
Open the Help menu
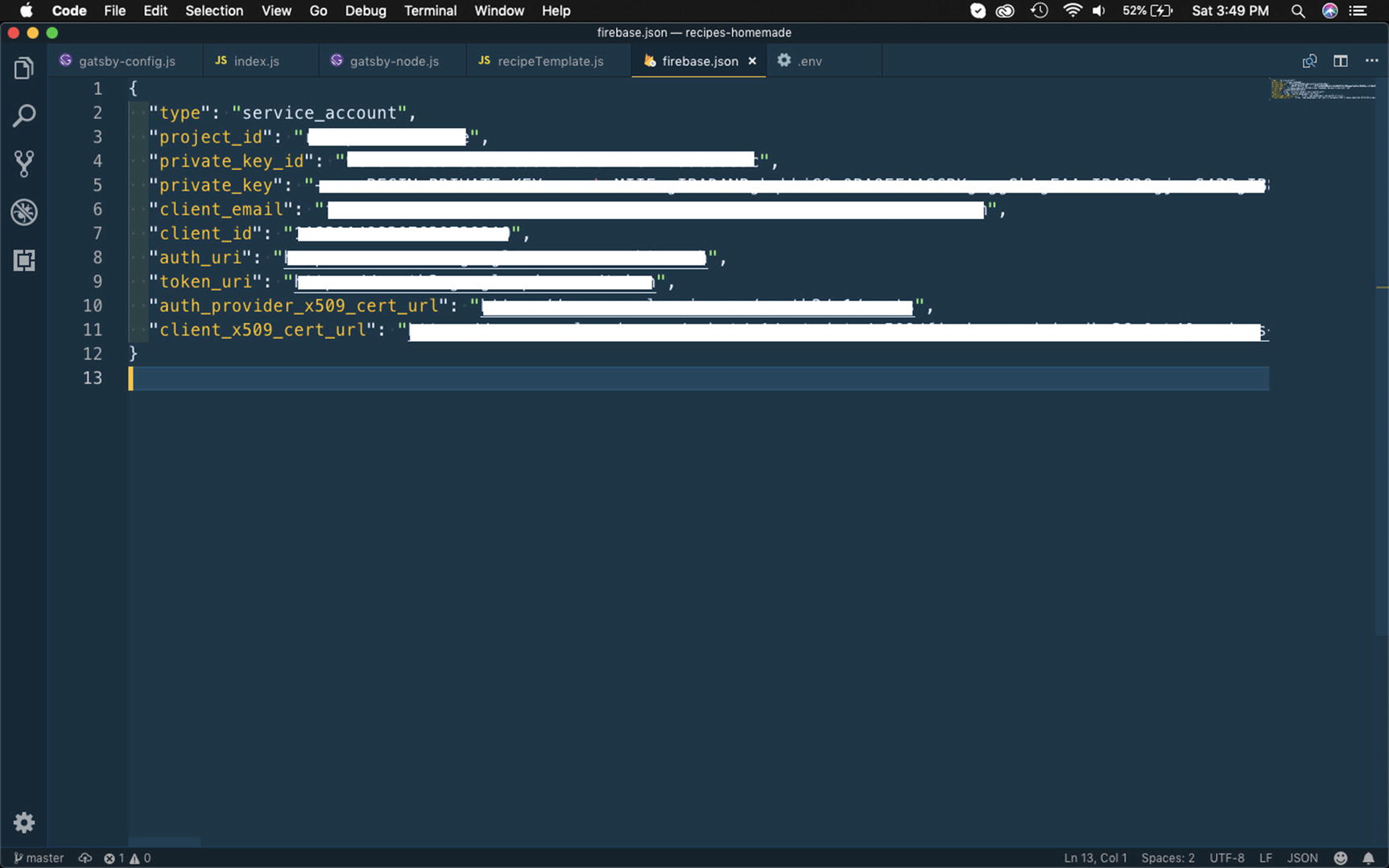click(x=556, y=10)
